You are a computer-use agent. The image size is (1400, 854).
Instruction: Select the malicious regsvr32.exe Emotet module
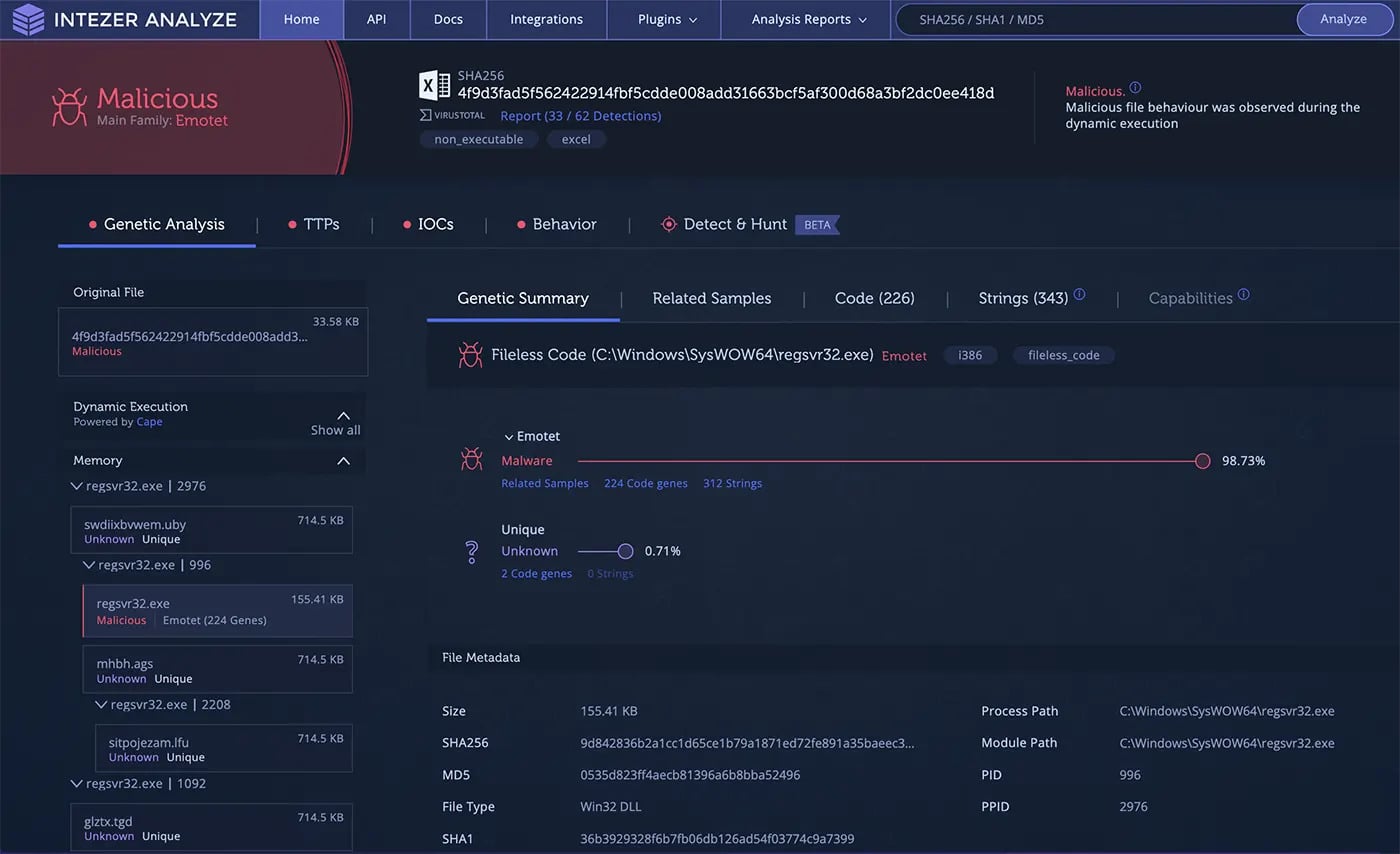coord(218,611)
